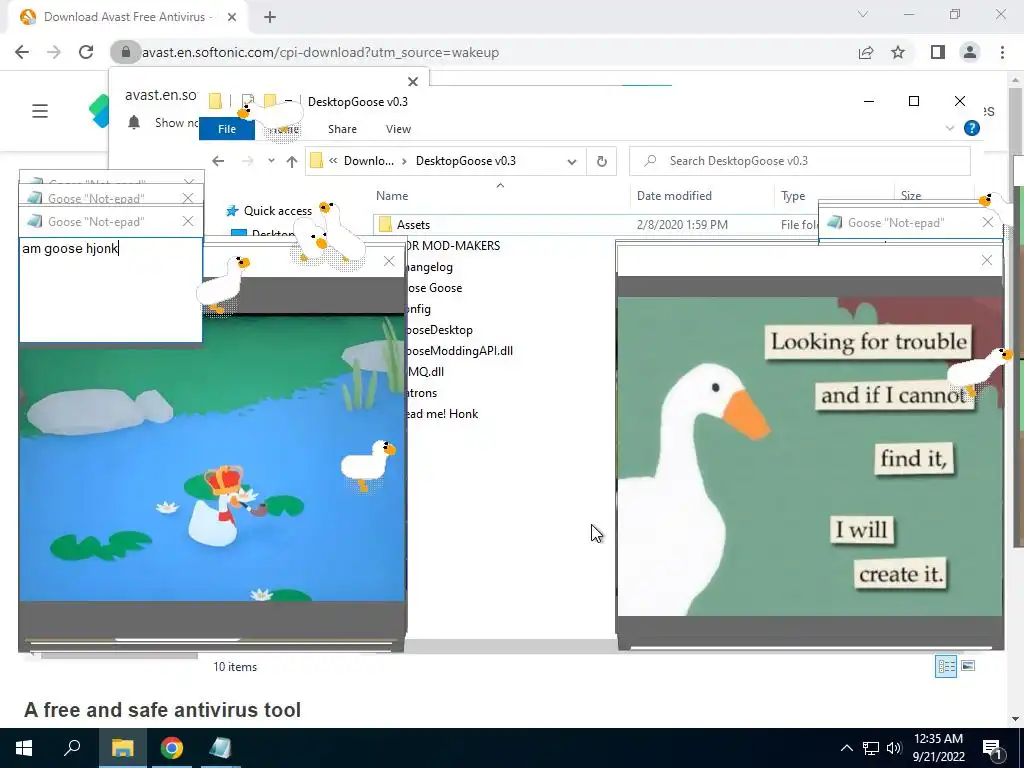The image size is (1024, 768).
Task: Select GooseDesktop application
Action: click(x=439, y=330)
